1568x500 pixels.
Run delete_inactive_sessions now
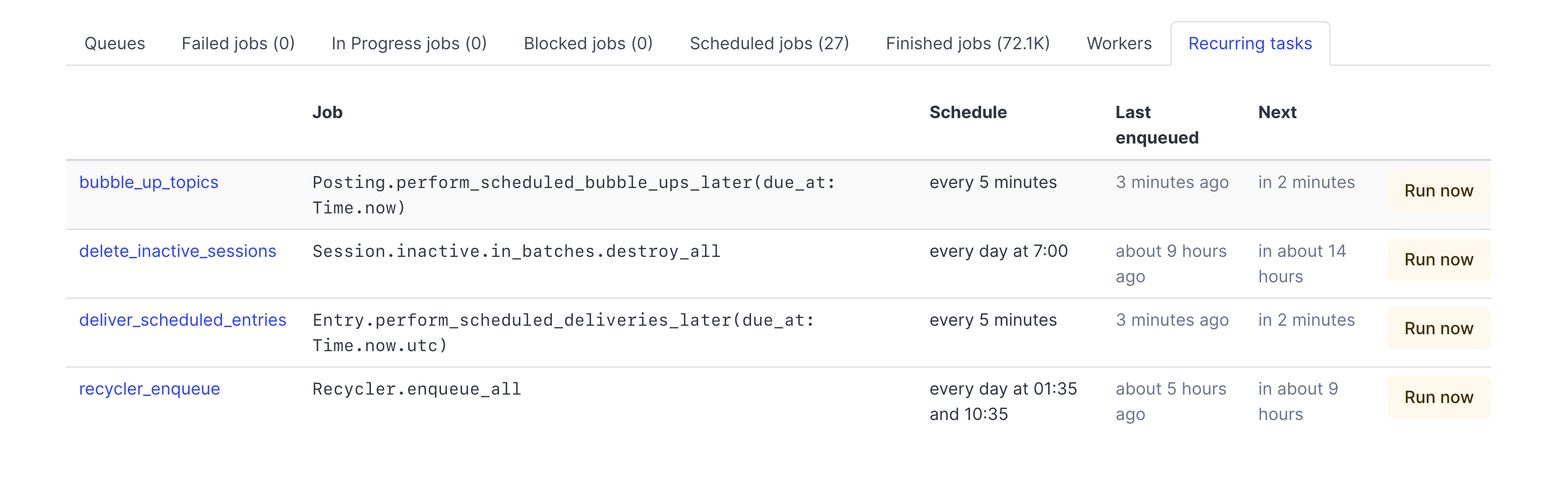(1438, 260)
